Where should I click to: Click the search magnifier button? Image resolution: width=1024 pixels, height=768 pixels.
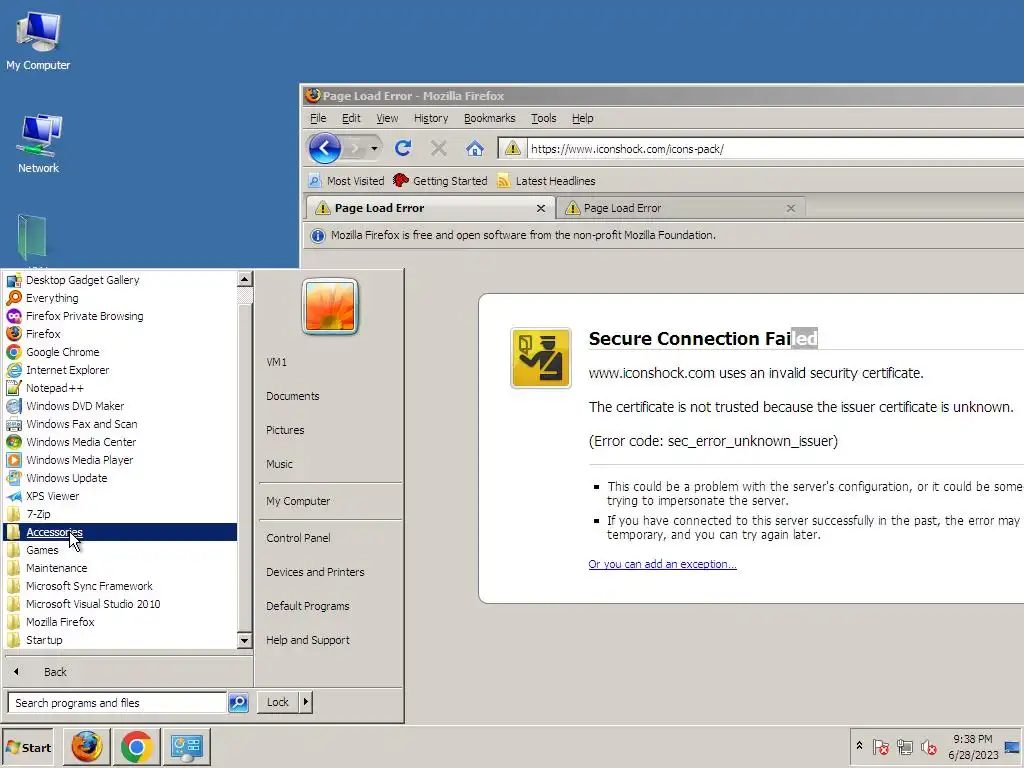click(238, 703)
